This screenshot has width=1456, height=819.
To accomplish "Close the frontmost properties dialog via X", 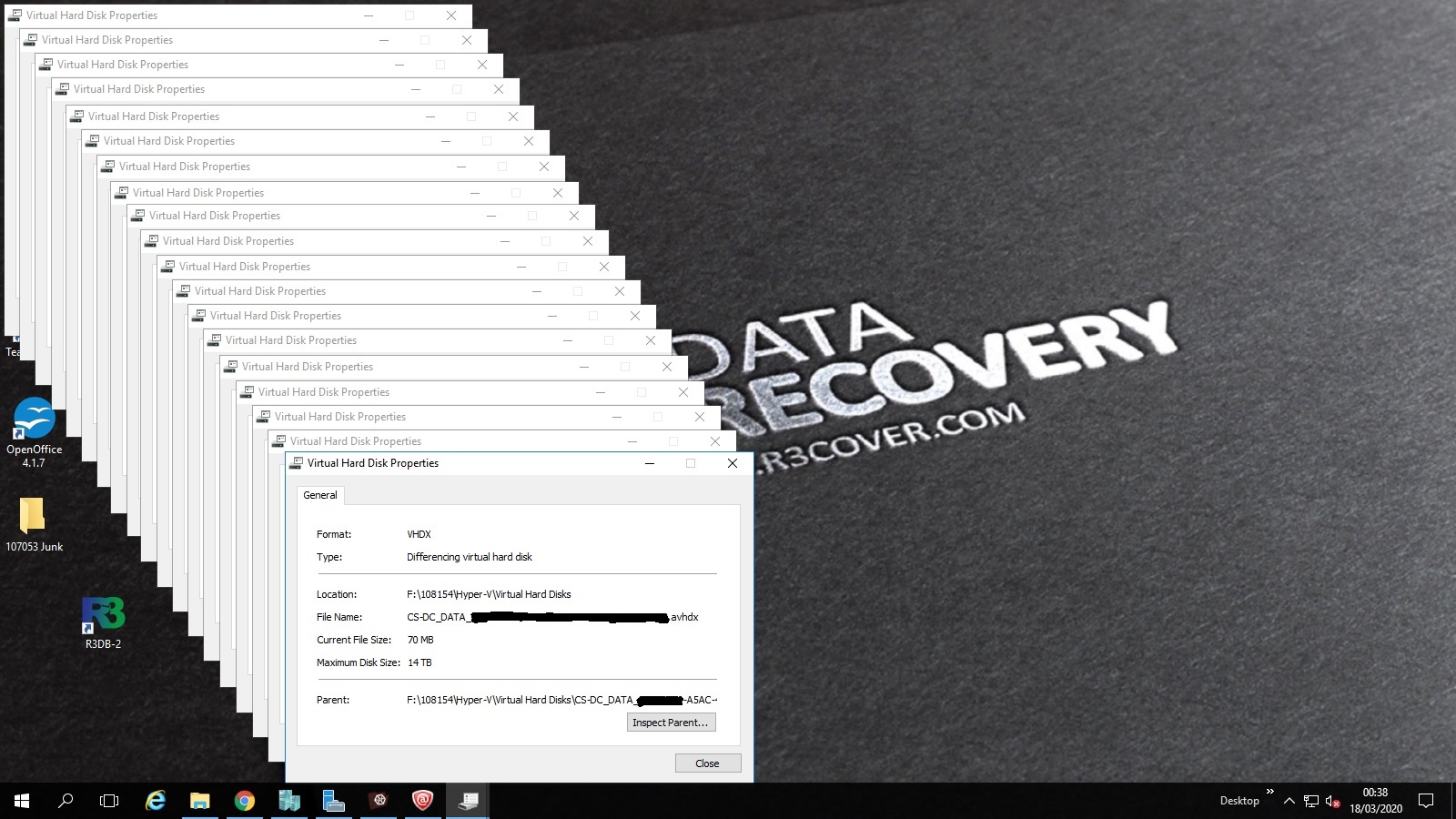I will coord(733,463).
